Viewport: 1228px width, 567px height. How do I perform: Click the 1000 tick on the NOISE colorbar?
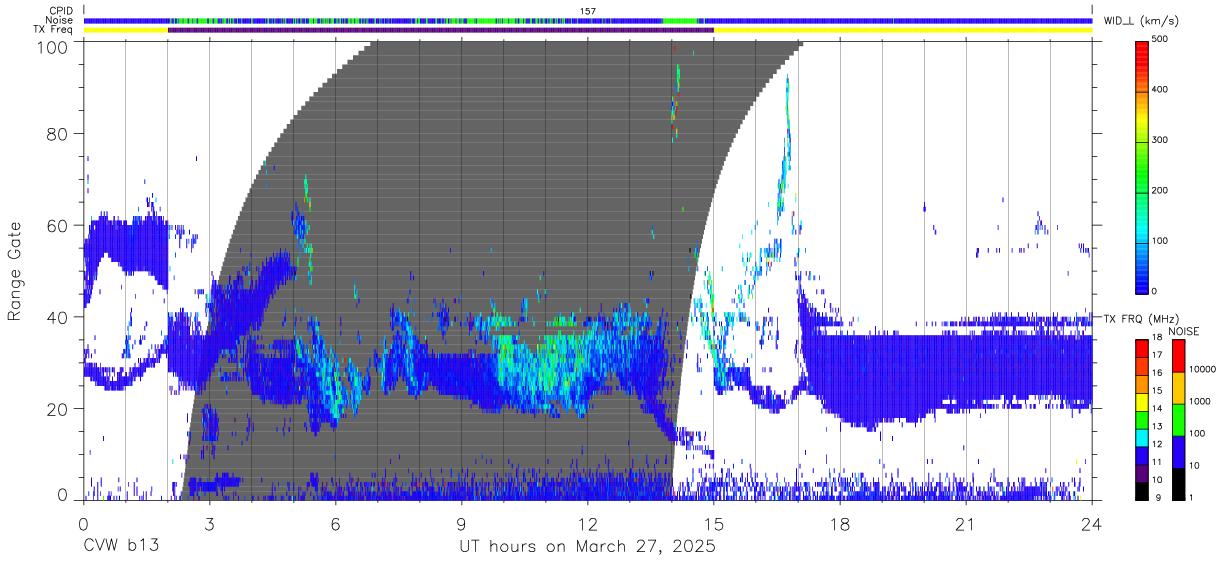coord(1201,403)
